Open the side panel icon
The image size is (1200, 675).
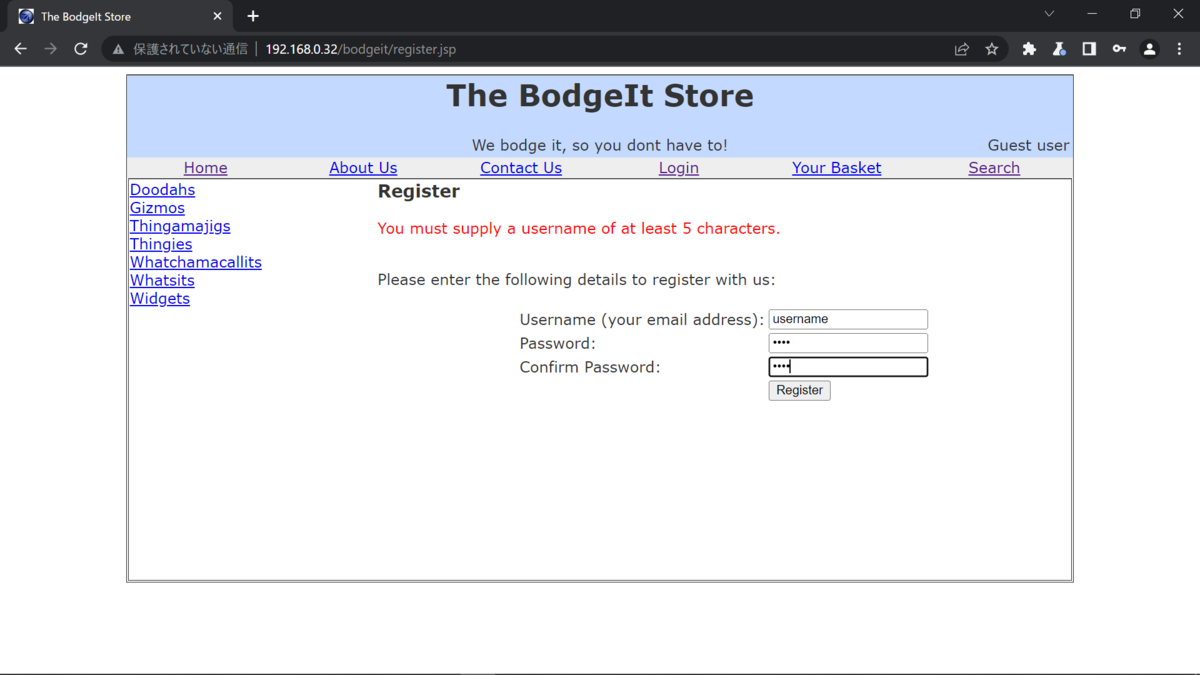[1089, 49]
